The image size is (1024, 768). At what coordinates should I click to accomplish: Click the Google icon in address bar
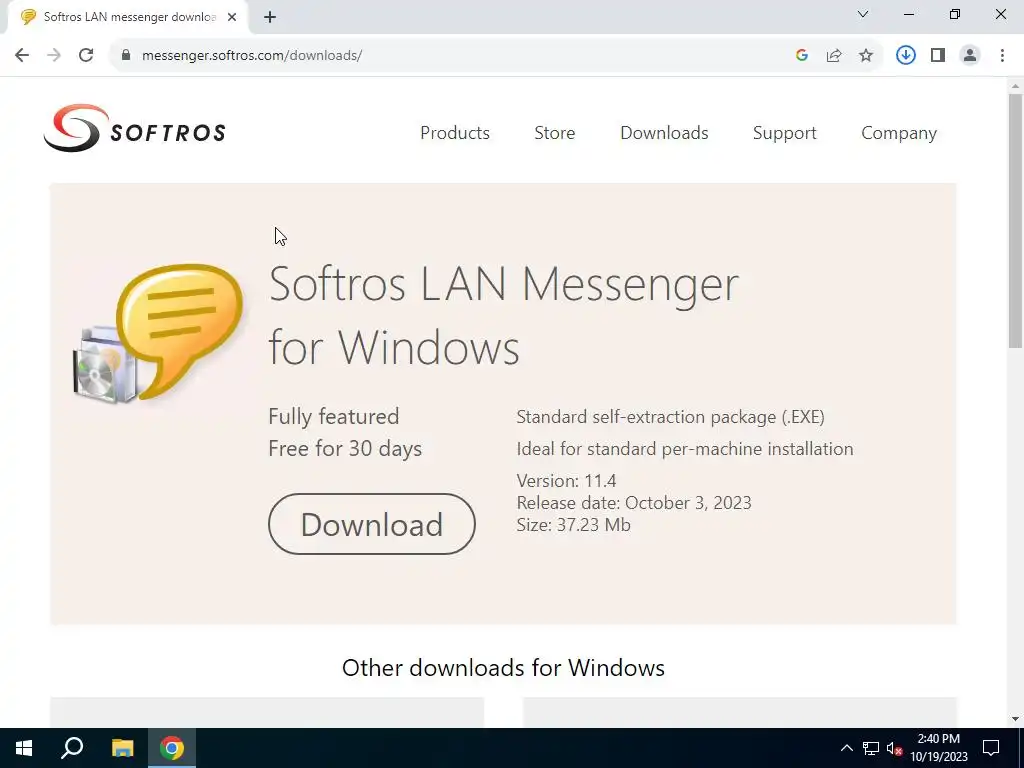click(x=802, y=56)
